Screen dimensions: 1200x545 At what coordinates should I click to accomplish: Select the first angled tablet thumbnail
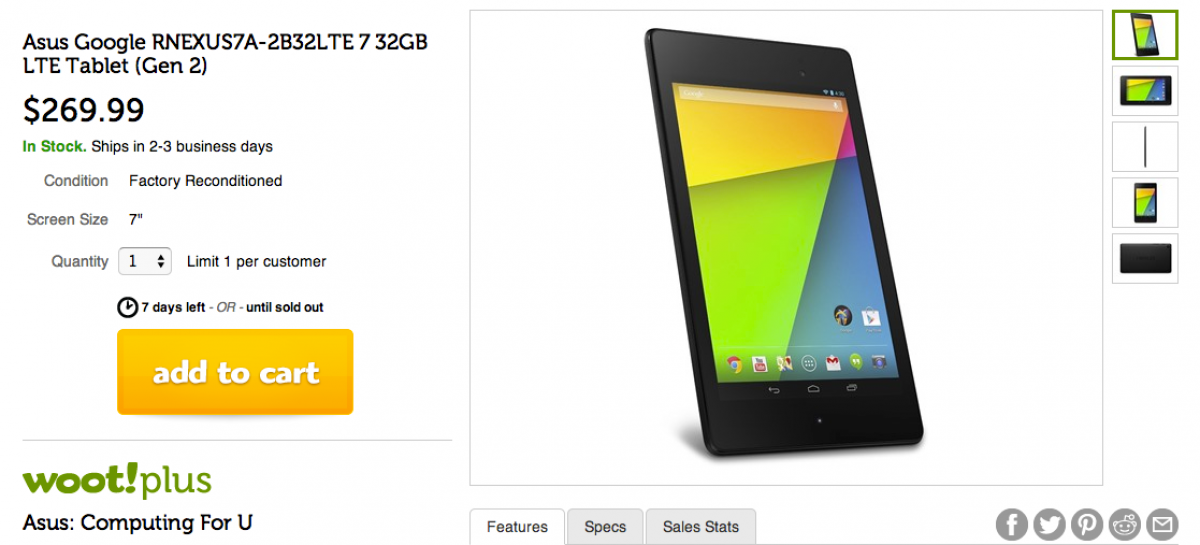tap(1145, 35)
